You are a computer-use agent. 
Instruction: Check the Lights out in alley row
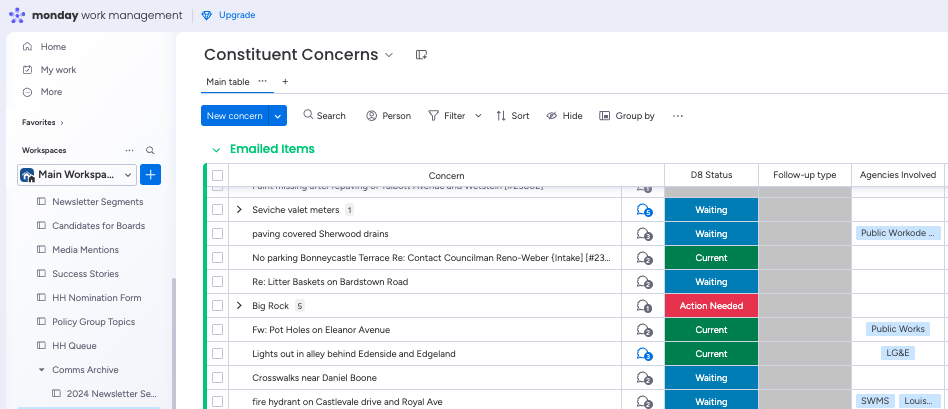click(218, 353)
